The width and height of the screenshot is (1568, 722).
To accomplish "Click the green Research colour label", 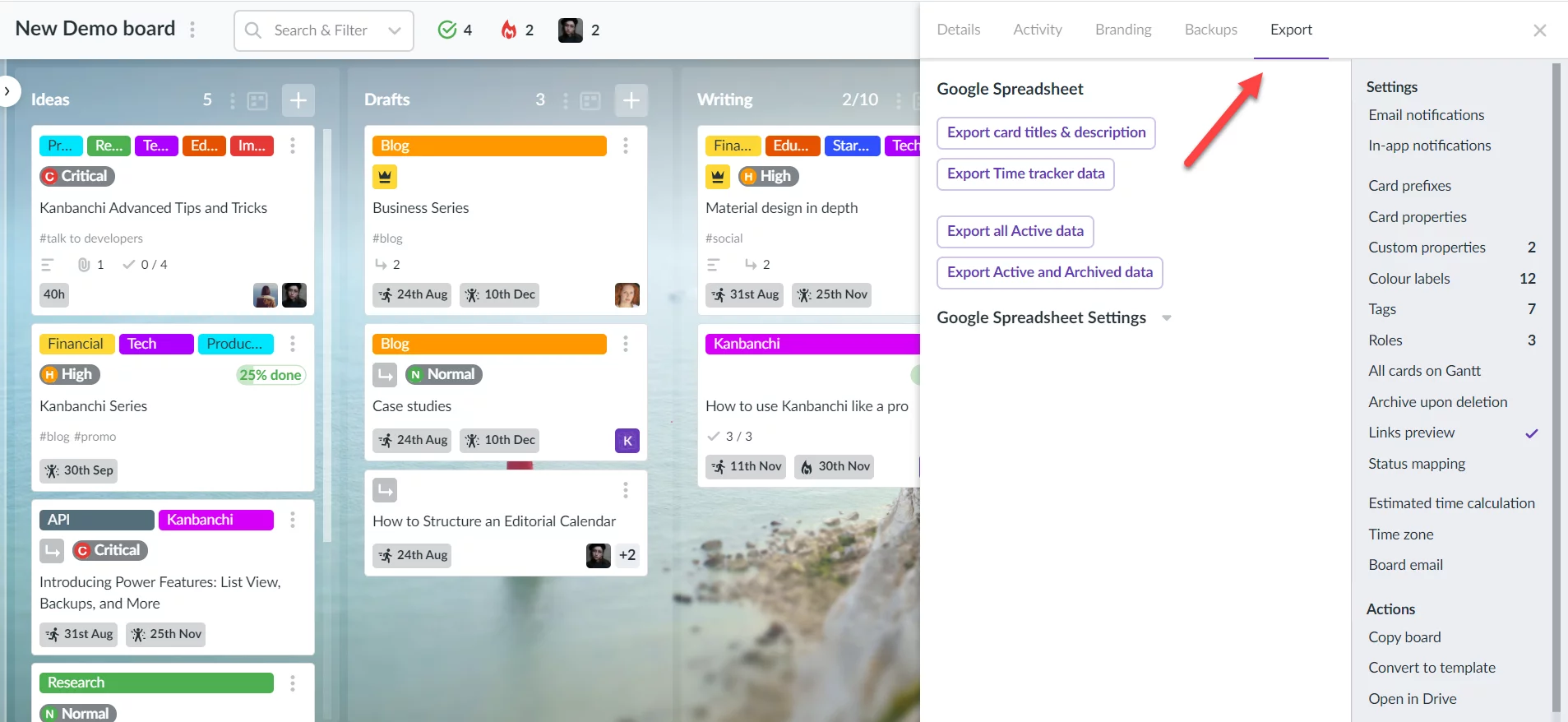I will pos(156,683).
